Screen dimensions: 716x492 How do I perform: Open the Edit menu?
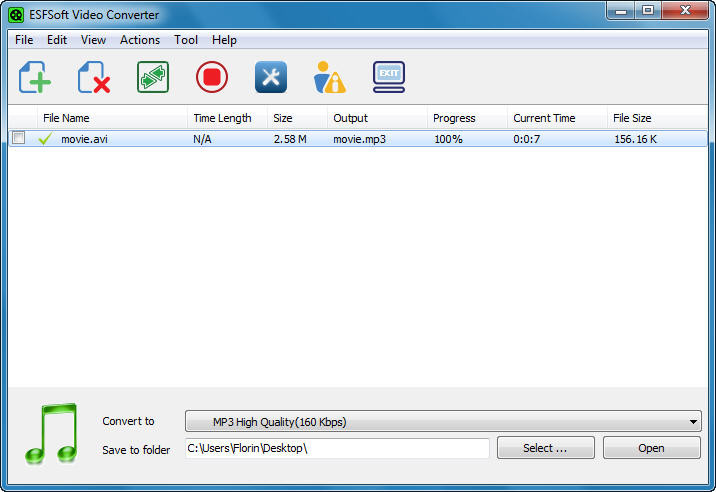tap(57, 40)
